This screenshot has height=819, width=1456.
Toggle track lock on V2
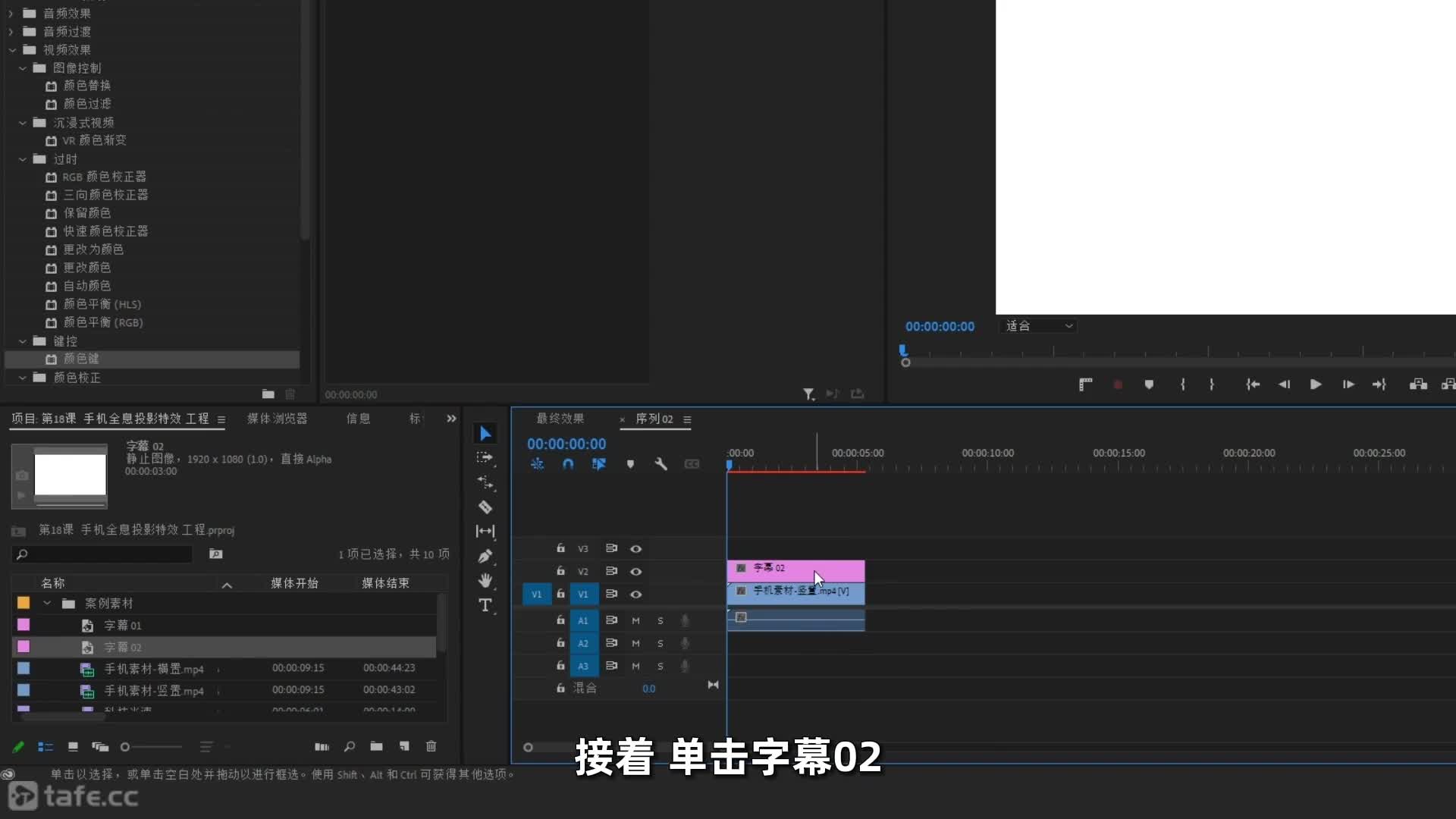click(x=560, y=570)
